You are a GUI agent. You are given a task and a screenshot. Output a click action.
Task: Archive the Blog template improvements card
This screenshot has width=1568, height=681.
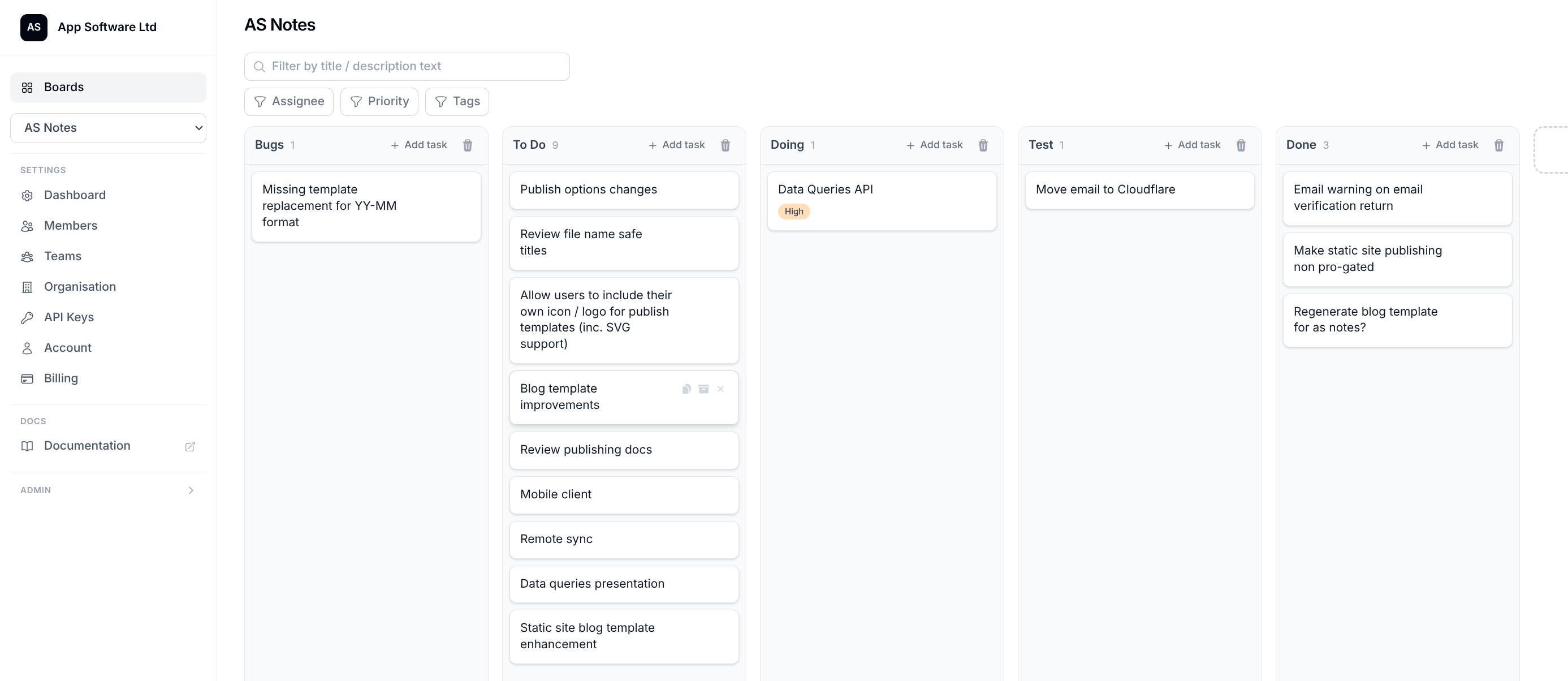[703, 389]
